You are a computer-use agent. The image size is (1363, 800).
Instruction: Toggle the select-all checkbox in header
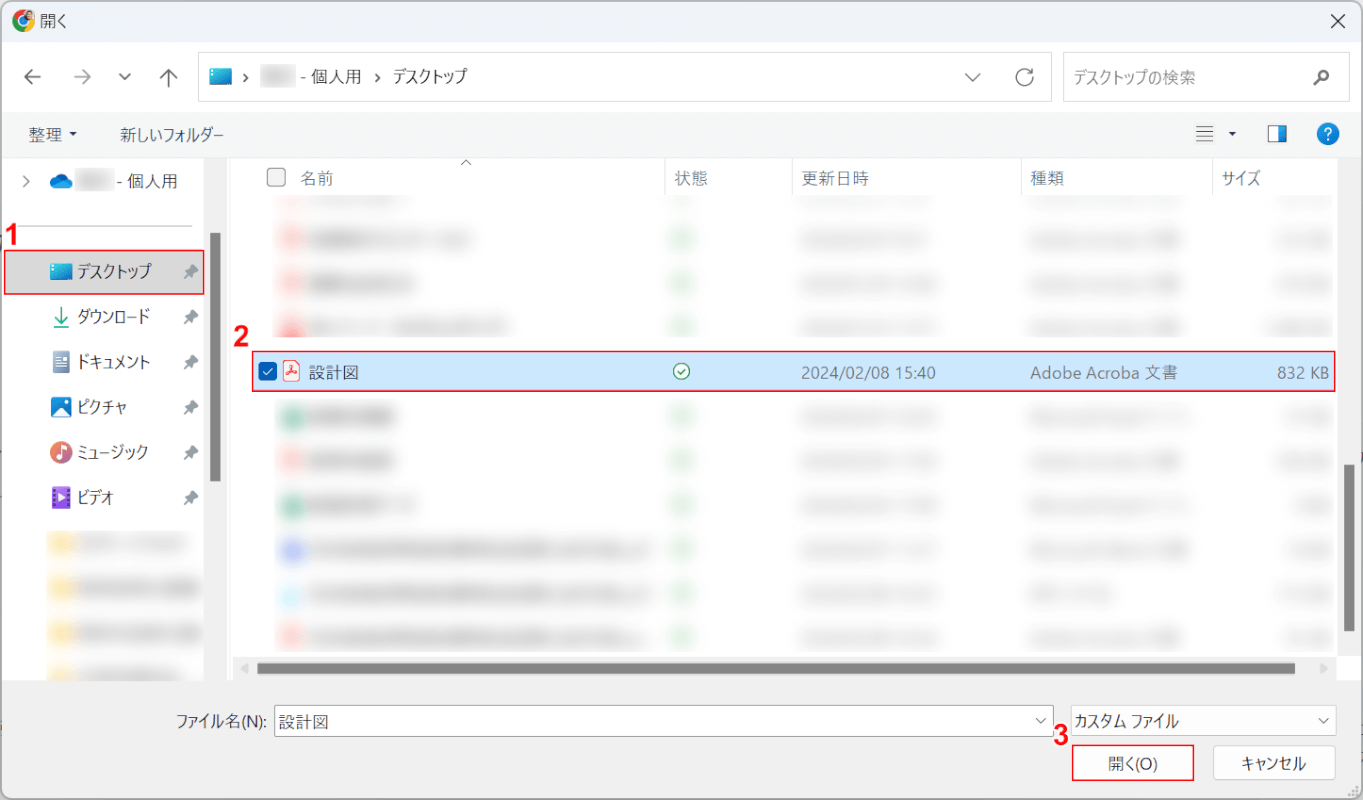click(276, 177)
